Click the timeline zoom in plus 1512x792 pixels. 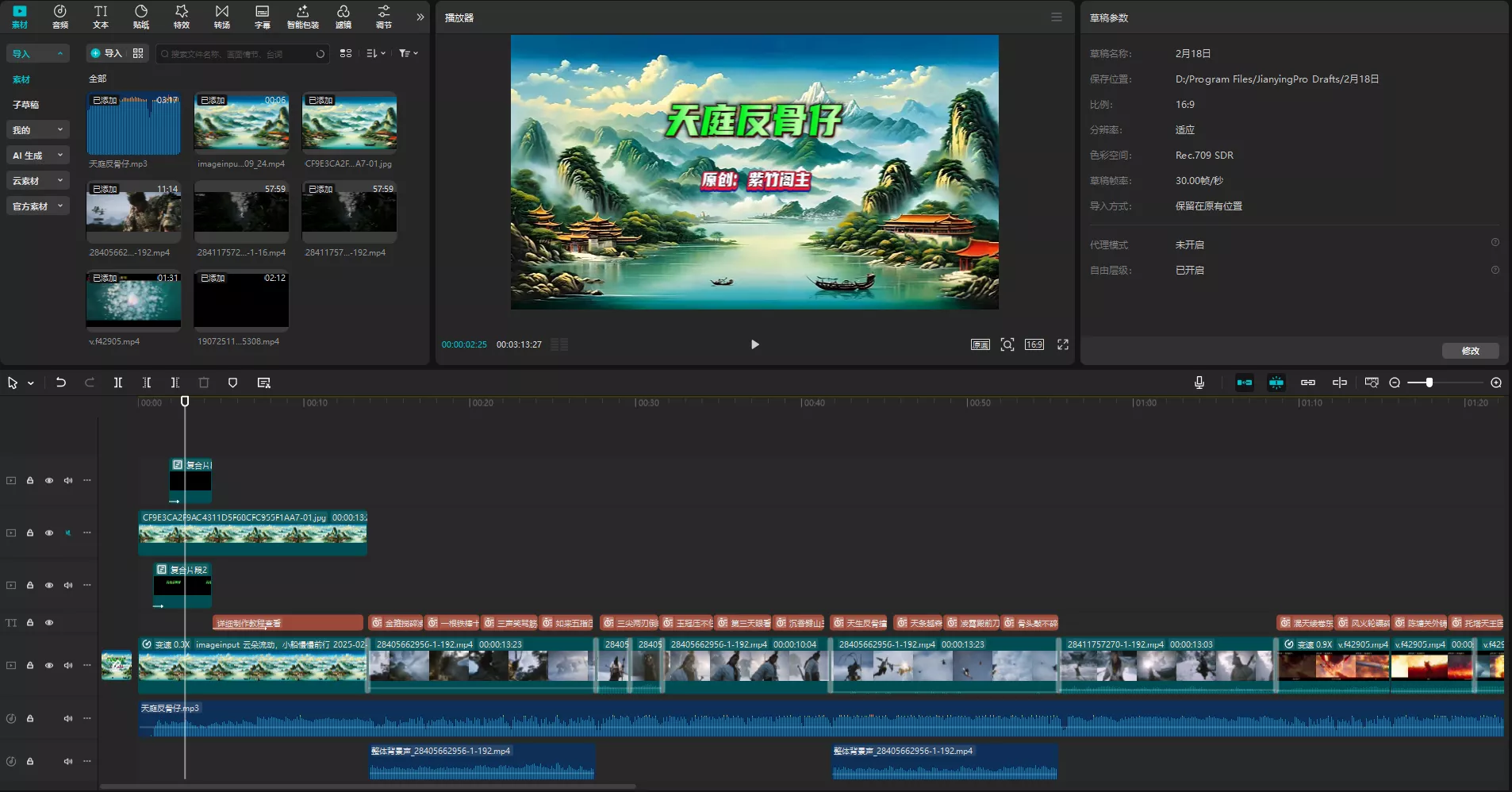[x=1496, y=383]
